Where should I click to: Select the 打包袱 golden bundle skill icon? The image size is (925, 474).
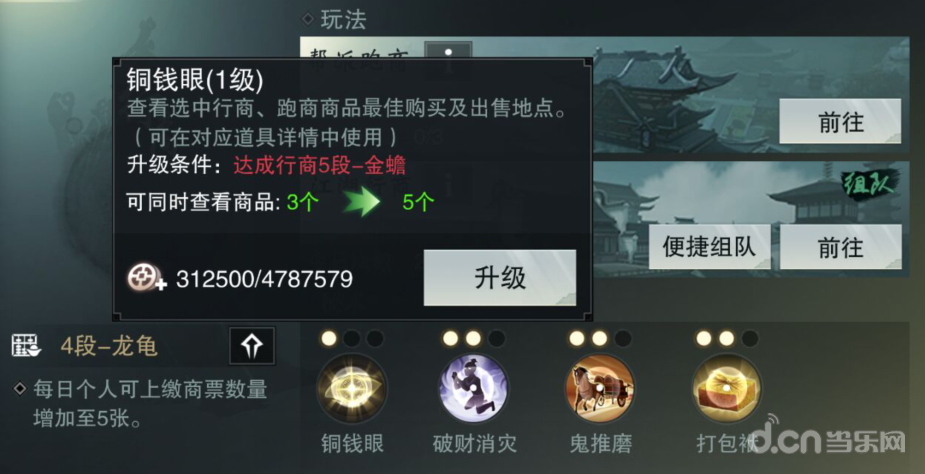[727, 388]
